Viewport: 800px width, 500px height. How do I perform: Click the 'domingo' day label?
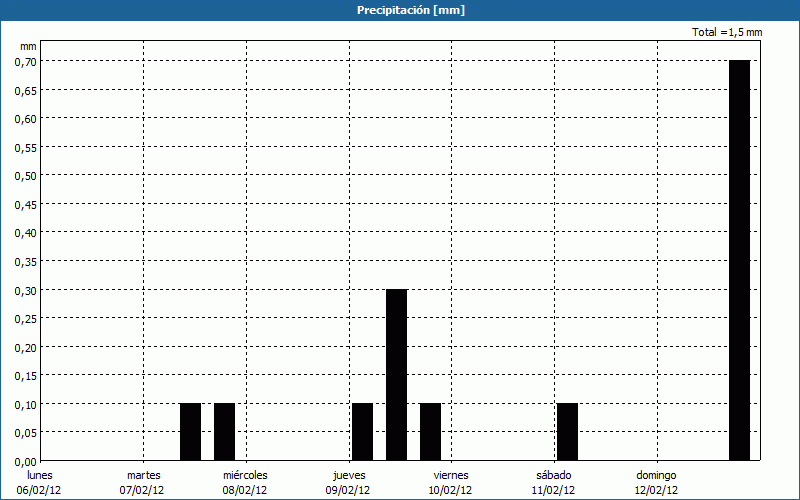point(657,475)
